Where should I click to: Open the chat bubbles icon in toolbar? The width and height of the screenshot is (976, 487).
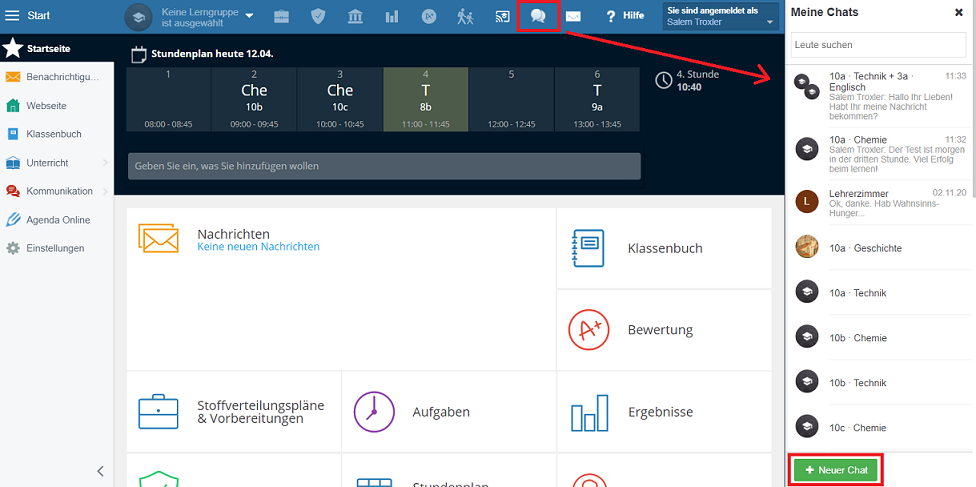tap(538, 17)
